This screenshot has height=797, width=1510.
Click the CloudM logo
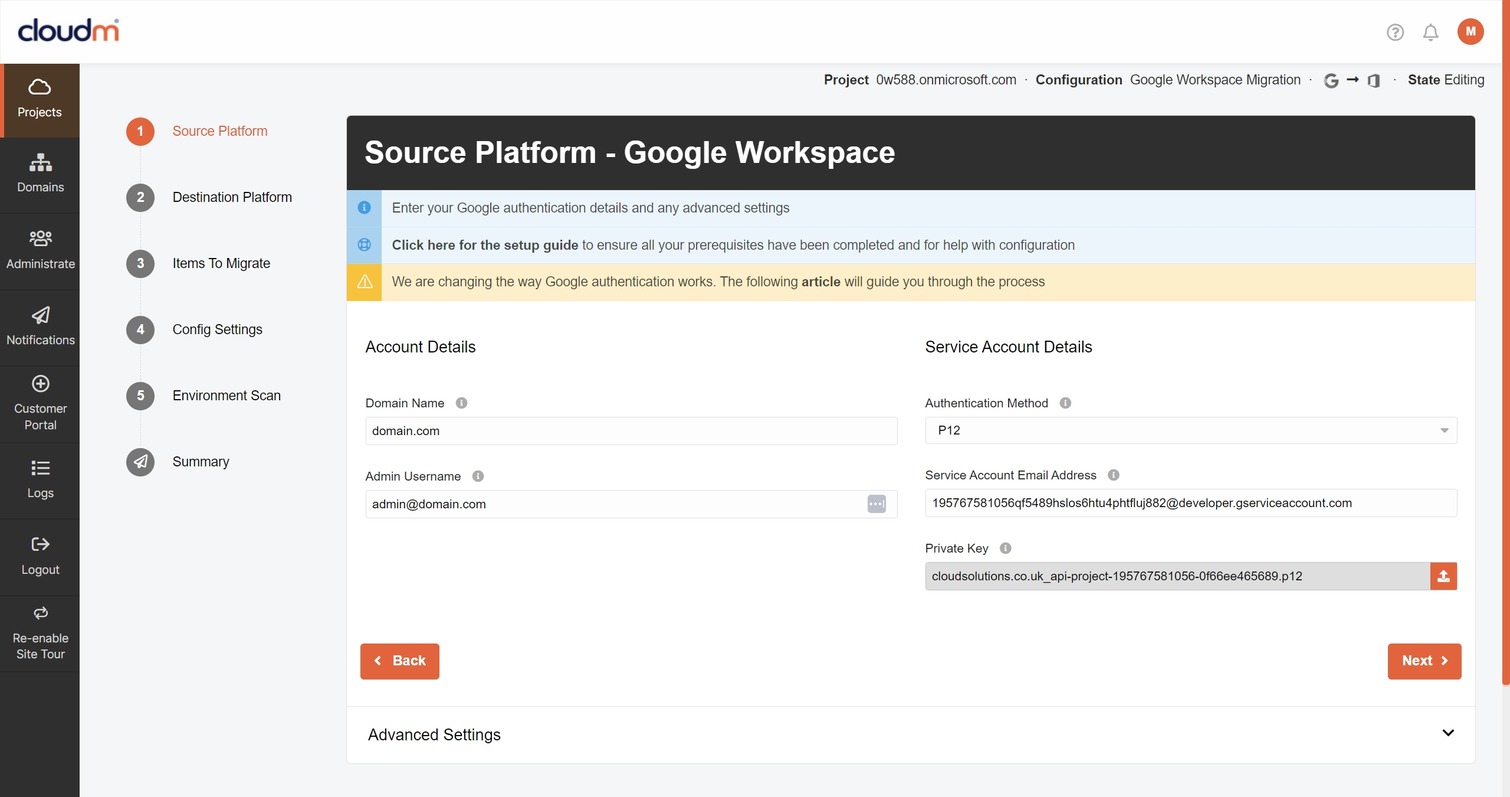tap(68, 30)
